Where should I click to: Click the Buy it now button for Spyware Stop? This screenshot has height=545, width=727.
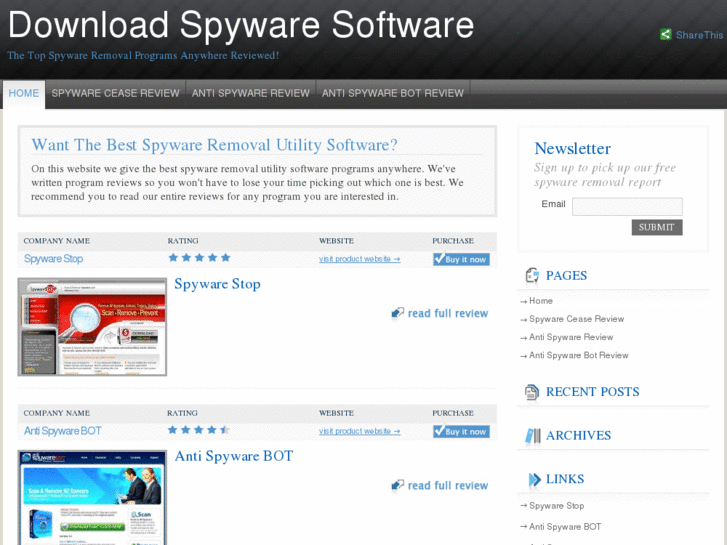(x=461, y=259)
